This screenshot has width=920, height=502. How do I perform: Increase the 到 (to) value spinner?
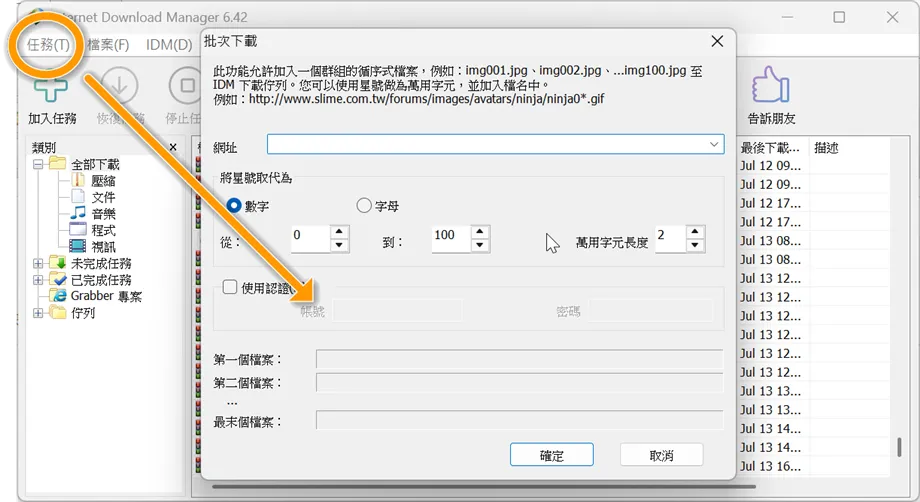point(480,232)
